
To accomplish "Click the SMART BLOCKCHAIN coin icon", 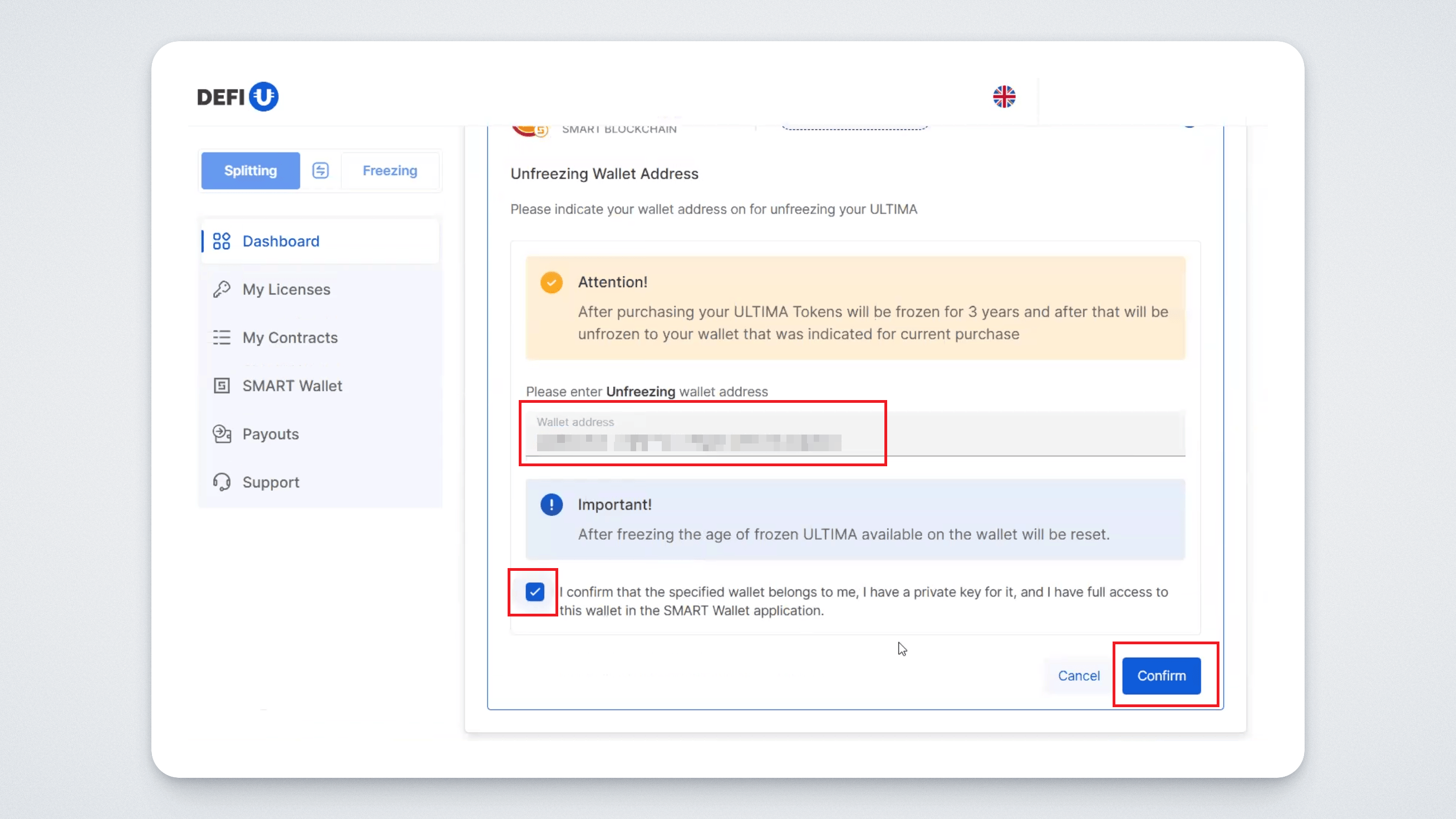I will pos(528,130).
